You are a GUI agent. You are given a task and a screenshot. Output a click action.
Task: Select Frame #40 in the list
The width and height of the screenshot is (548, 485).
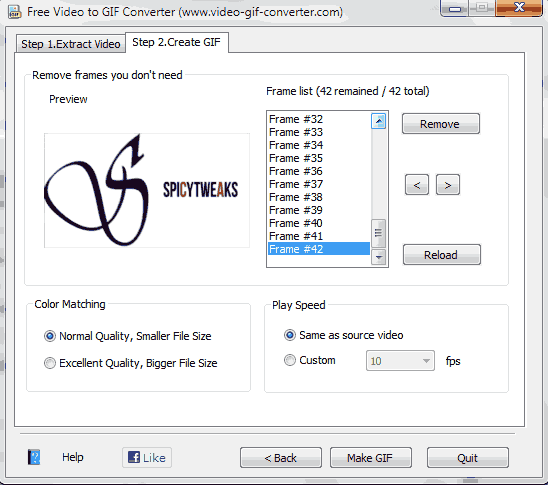(319, 223)
